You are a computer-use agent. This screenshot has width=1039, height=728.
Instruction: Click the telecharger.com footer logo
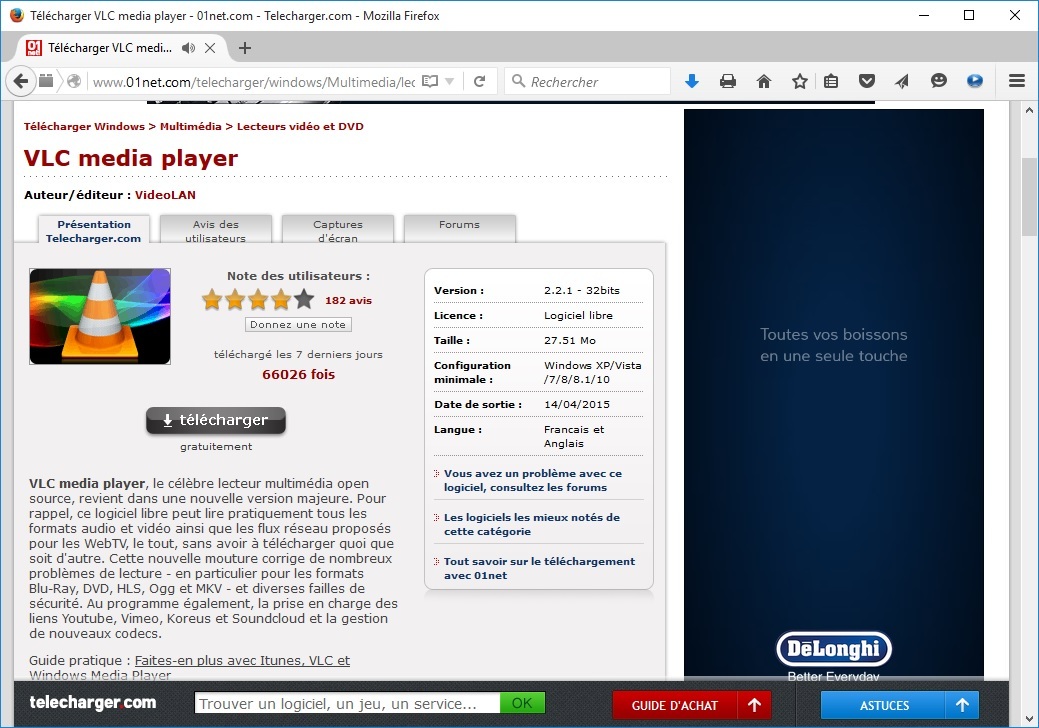(93, 703)
